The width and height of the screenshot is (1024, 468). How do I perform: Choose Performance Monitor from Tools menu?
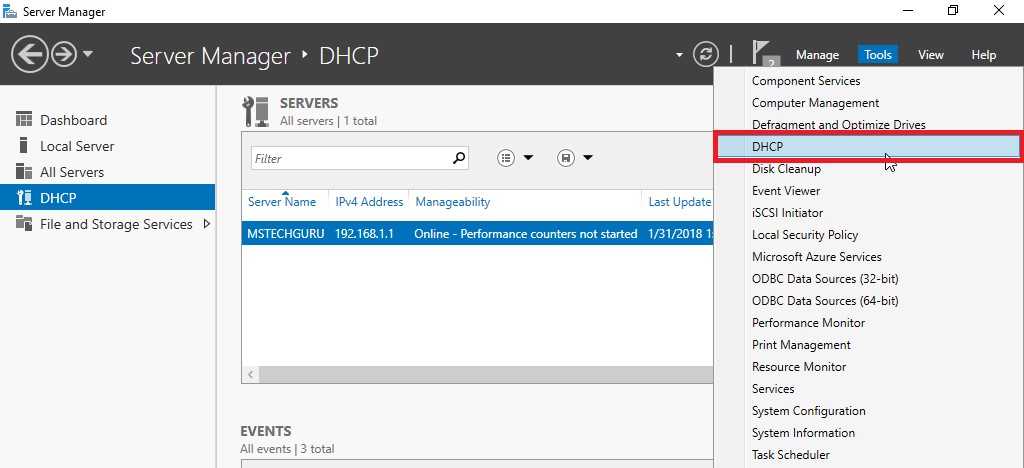(808, 323)
